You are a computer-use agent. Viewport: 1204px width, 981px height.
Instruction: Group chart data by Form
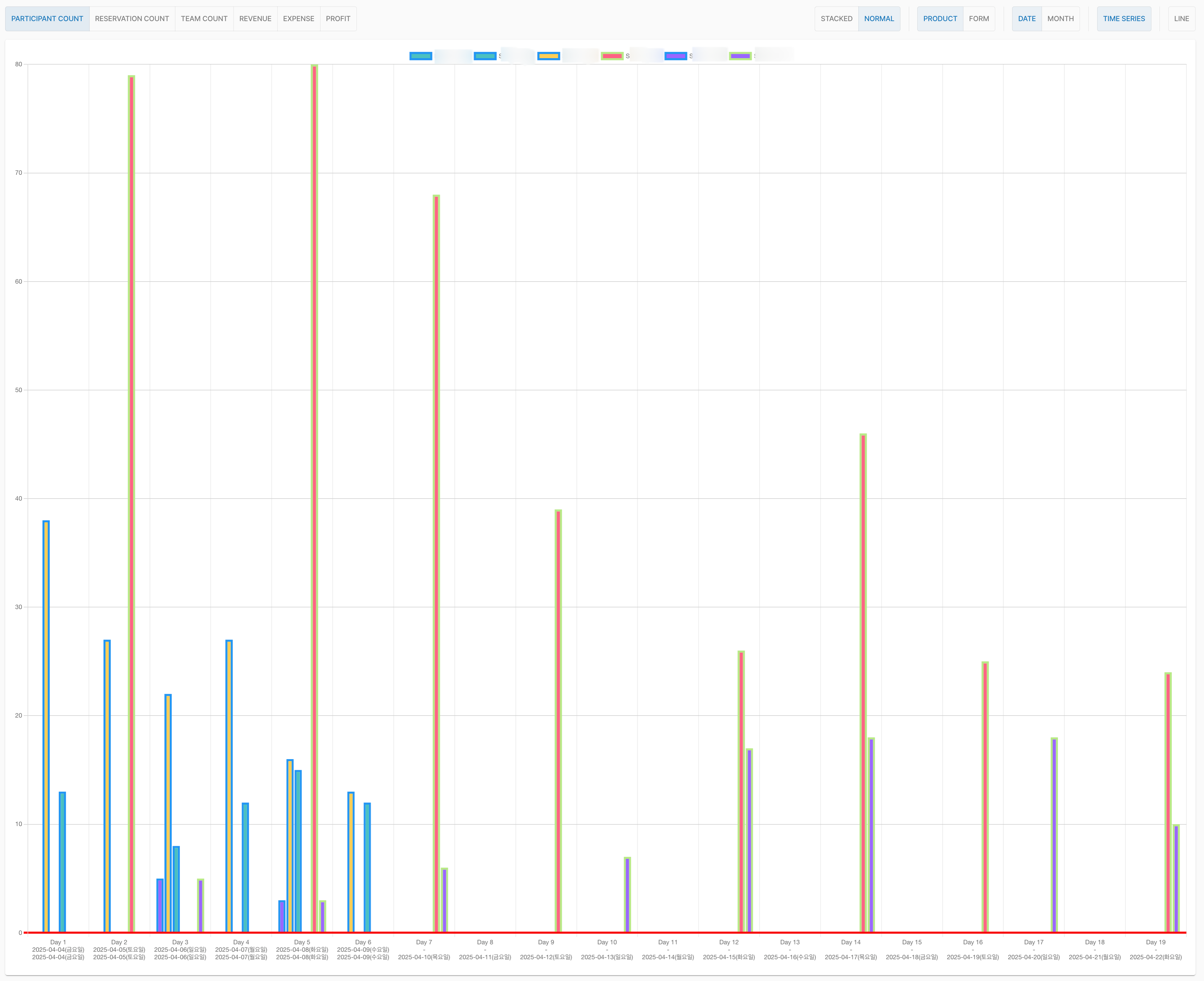click(979, 19)
